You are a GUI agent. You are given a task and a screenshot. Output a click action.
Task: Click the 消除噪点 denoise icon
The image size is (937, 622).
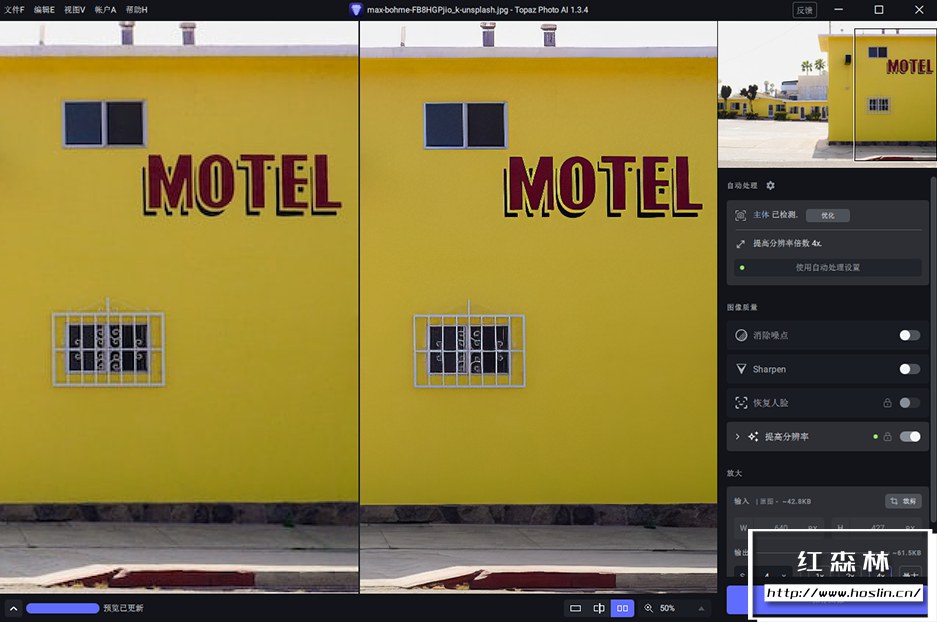[741, 335]
